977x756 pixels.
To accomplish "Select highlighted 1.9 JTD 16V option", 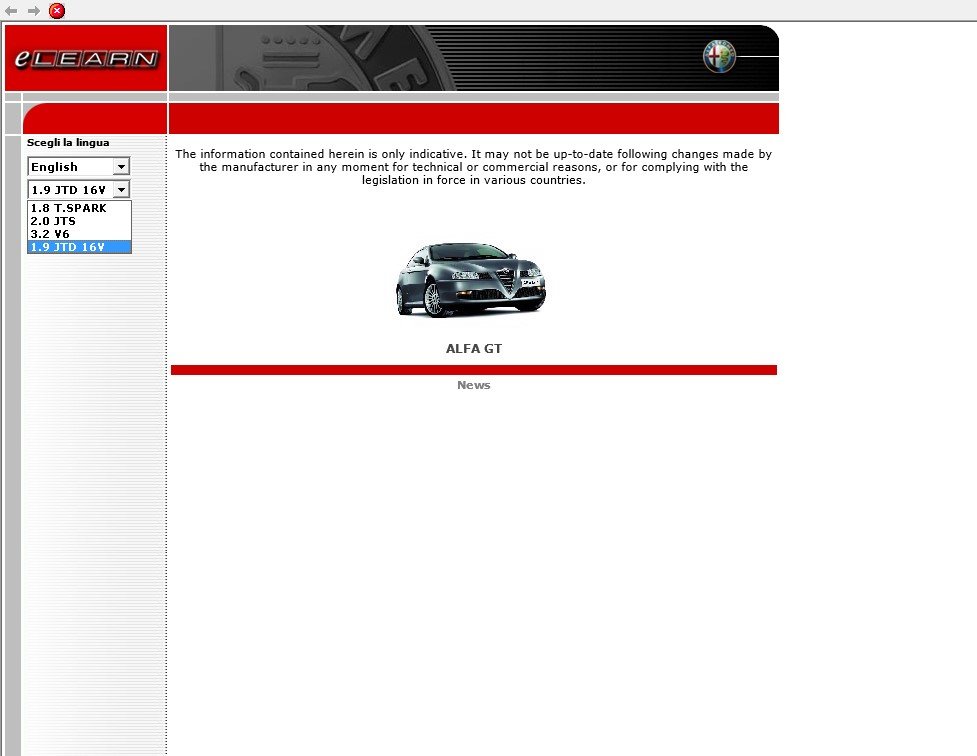I will pos(79,247).
